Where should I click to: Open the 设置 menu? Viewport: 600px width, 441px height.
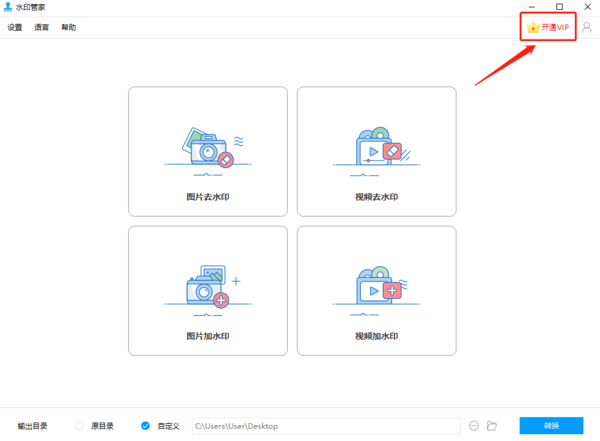[15, 27]
